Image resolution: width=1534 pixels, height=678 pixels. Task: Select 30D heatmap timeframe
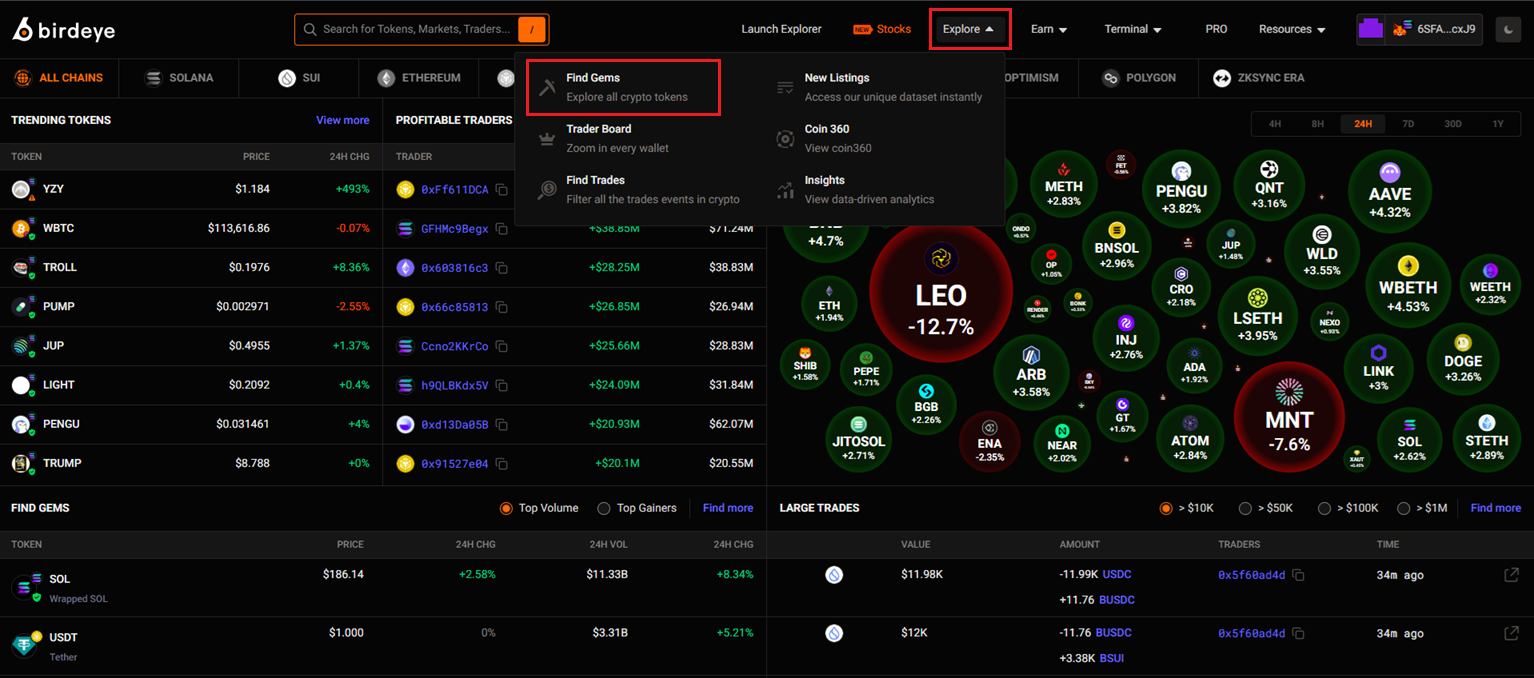coord(1452,124)
